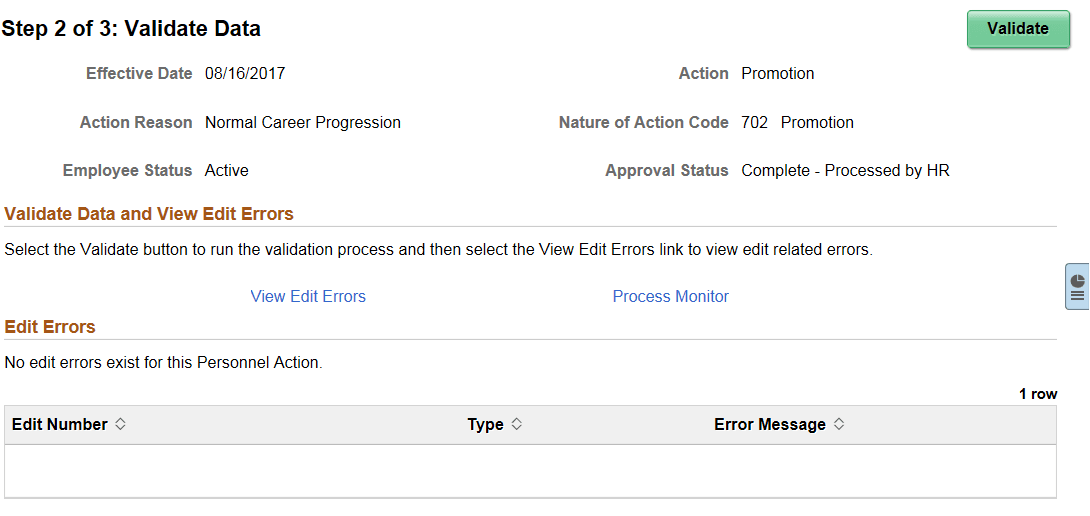Click the Employee Status value Active

(x=226, y=171)
